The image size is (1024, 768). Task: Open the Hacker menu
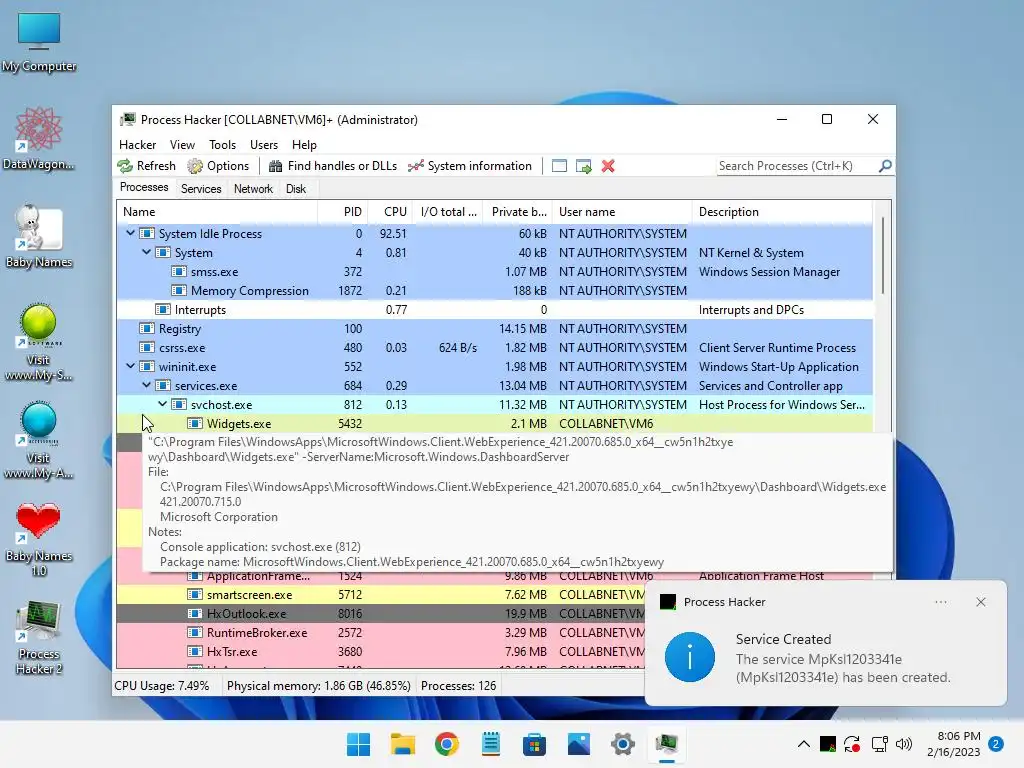point(137,145)
